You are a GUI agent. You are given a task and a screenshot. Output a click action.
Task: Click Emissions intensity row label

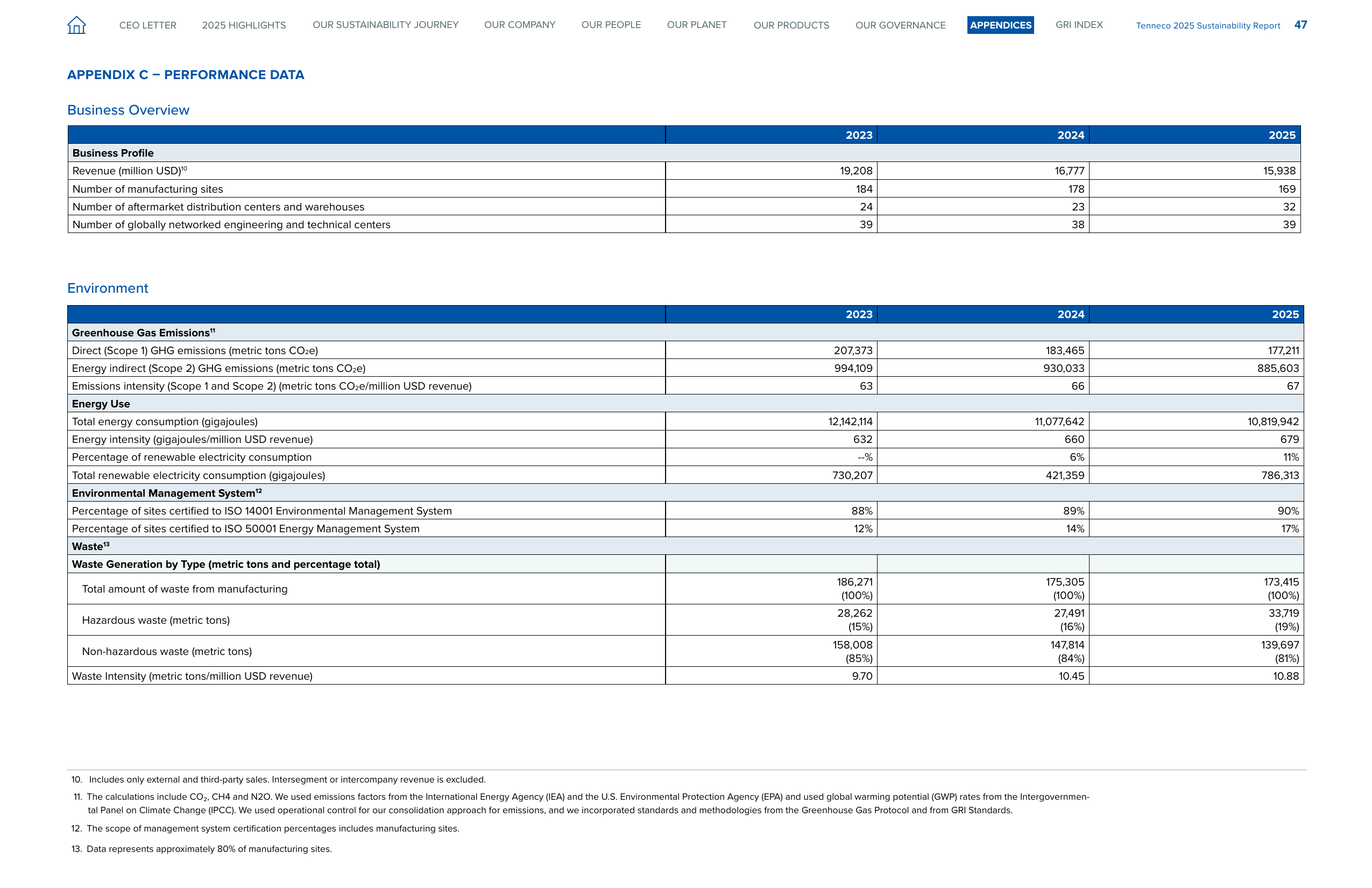tap(272, 386)
